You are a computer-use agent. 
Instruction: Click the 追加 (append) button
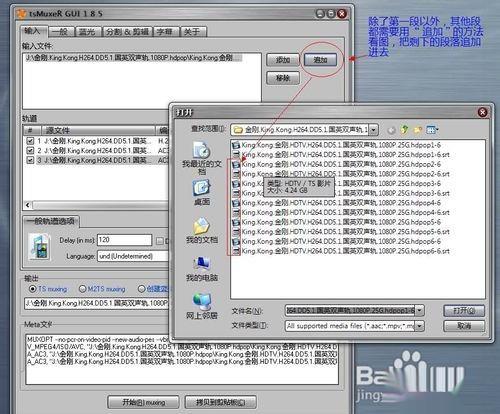pyautogui.click(x=320, y=60)
